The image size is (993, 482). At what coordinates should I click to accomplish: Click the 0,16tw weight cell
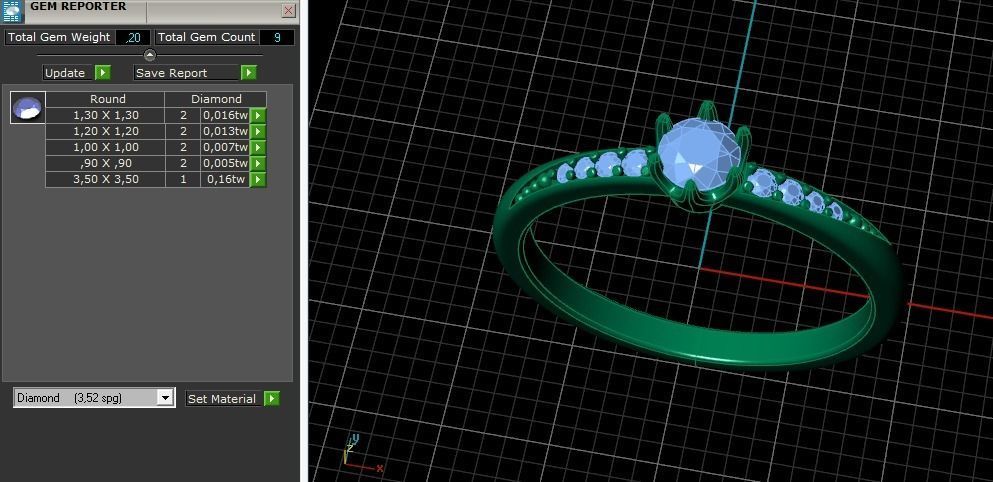click(x=225, y=179)
